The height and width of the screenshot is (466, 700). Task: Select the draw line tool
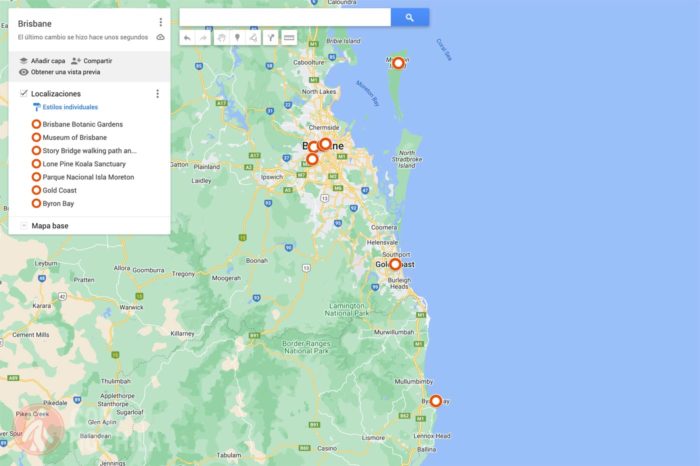254,38
